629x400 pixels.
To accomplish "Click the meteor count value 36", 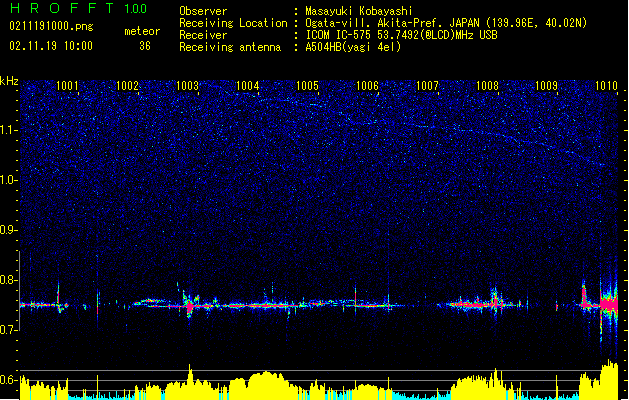I will pyautogui.click(x=145, y=46).
